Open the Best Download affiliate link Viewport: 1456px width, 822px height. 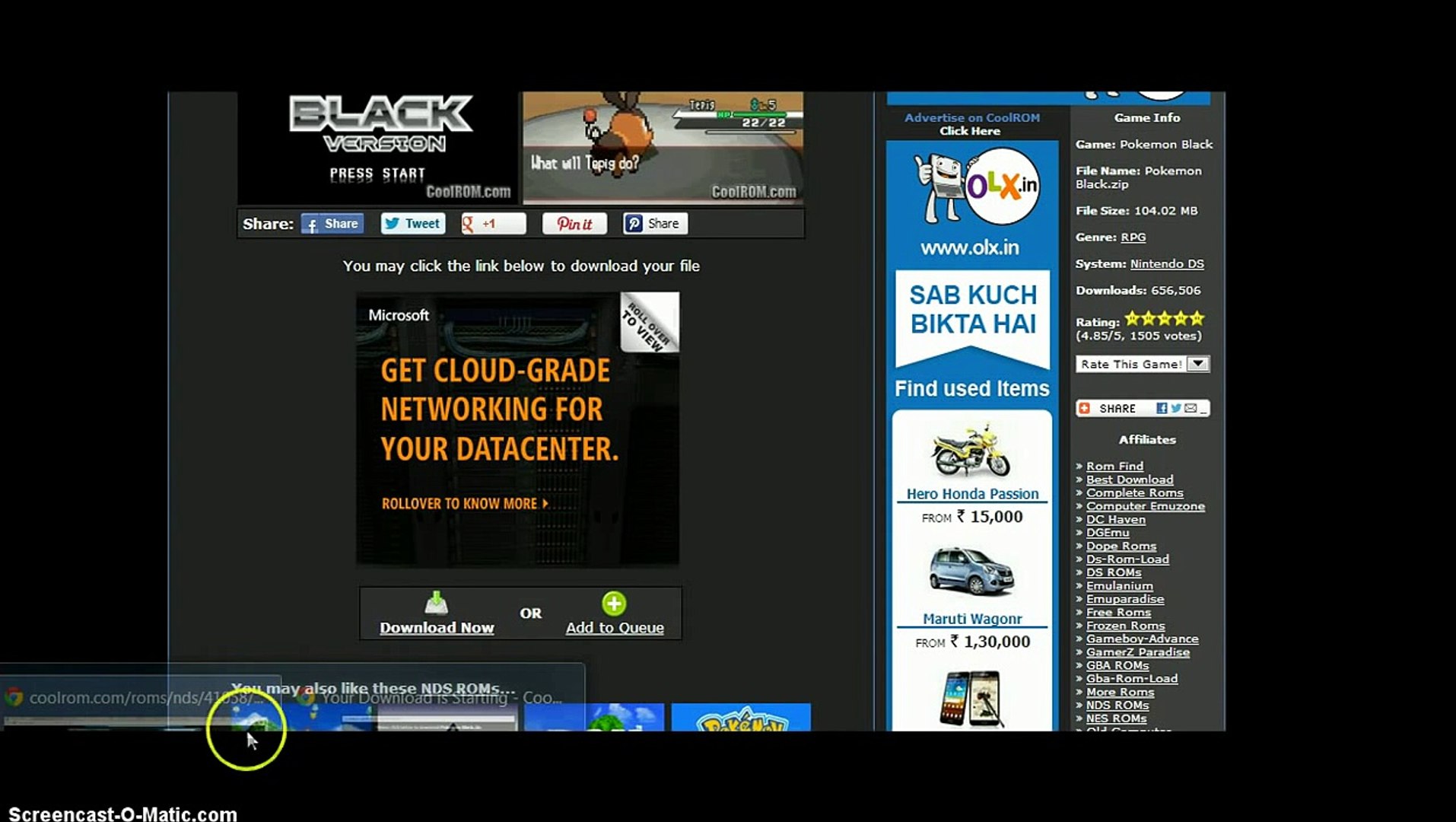tap(1130, 479)
